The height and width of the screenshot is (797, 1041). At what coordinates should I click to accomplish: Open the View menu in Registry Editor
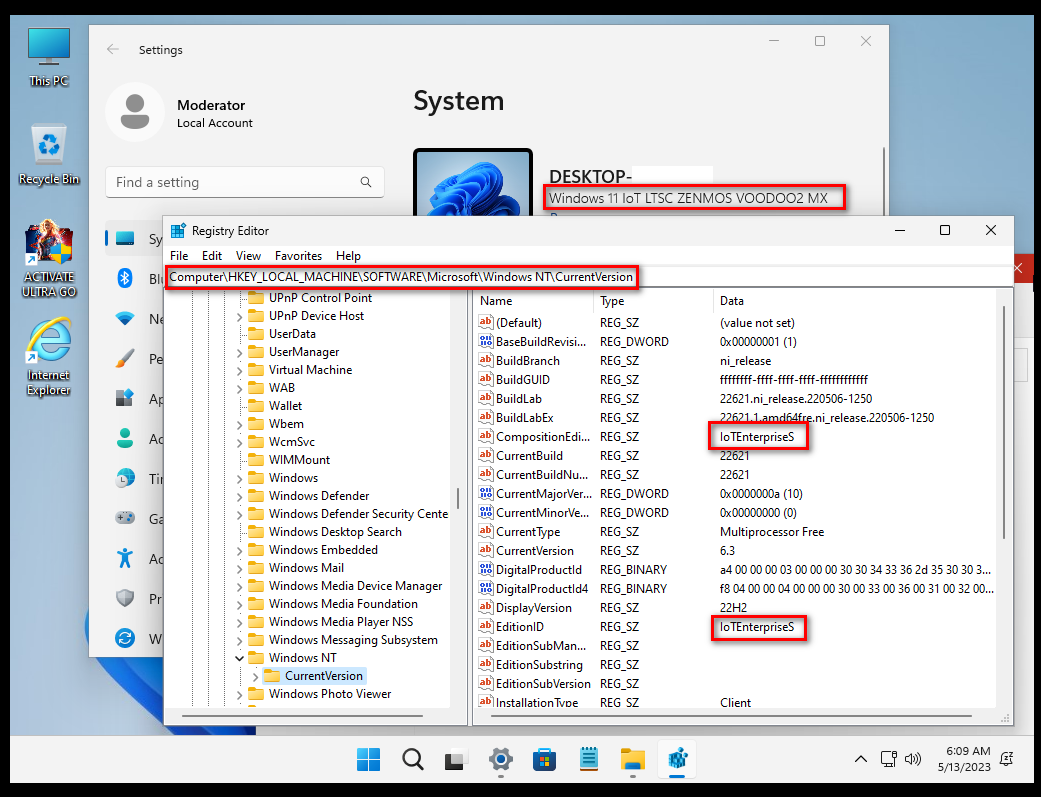pos(248,256)
